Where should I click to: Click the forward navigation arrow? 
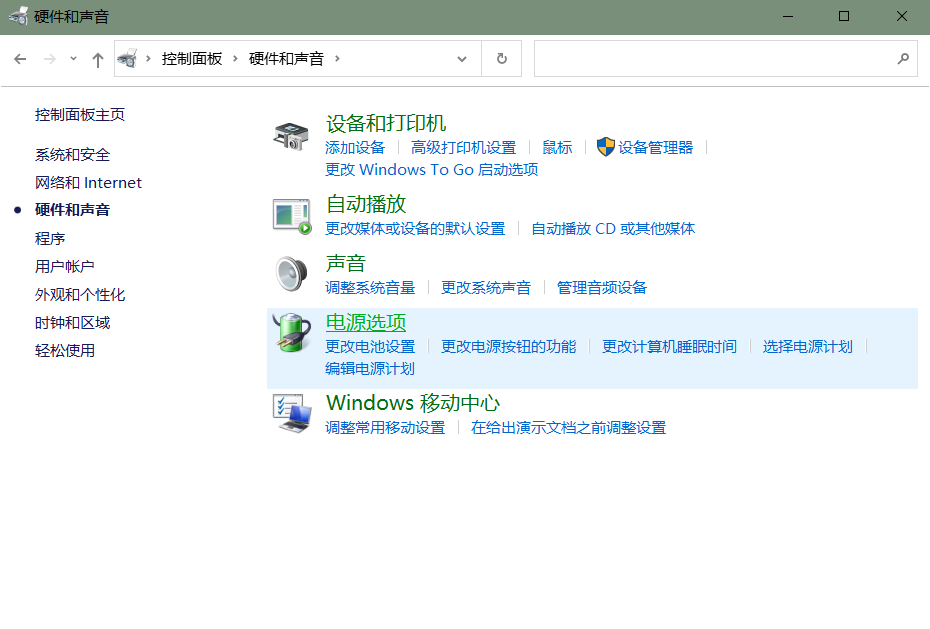[x=50, y=59]
